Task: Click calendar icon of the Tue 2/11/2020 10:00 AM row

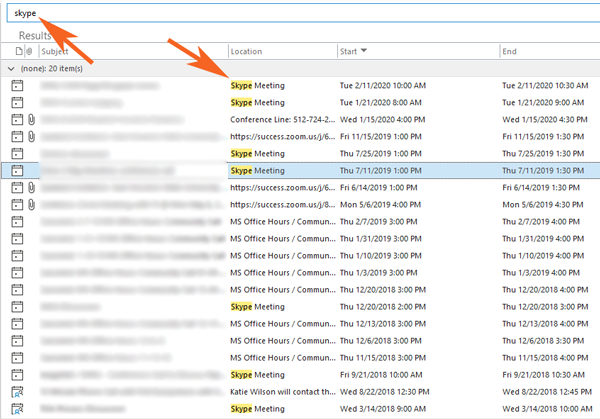Action: click(17, 86)
